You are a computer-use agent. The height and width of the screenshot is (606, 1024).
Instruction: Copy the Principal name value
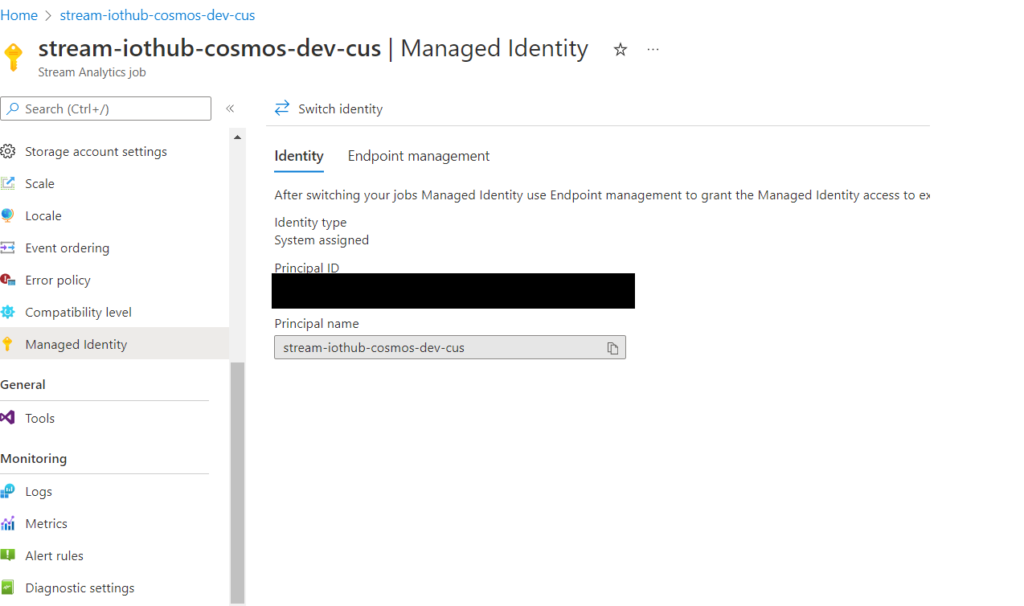(613, 348)
